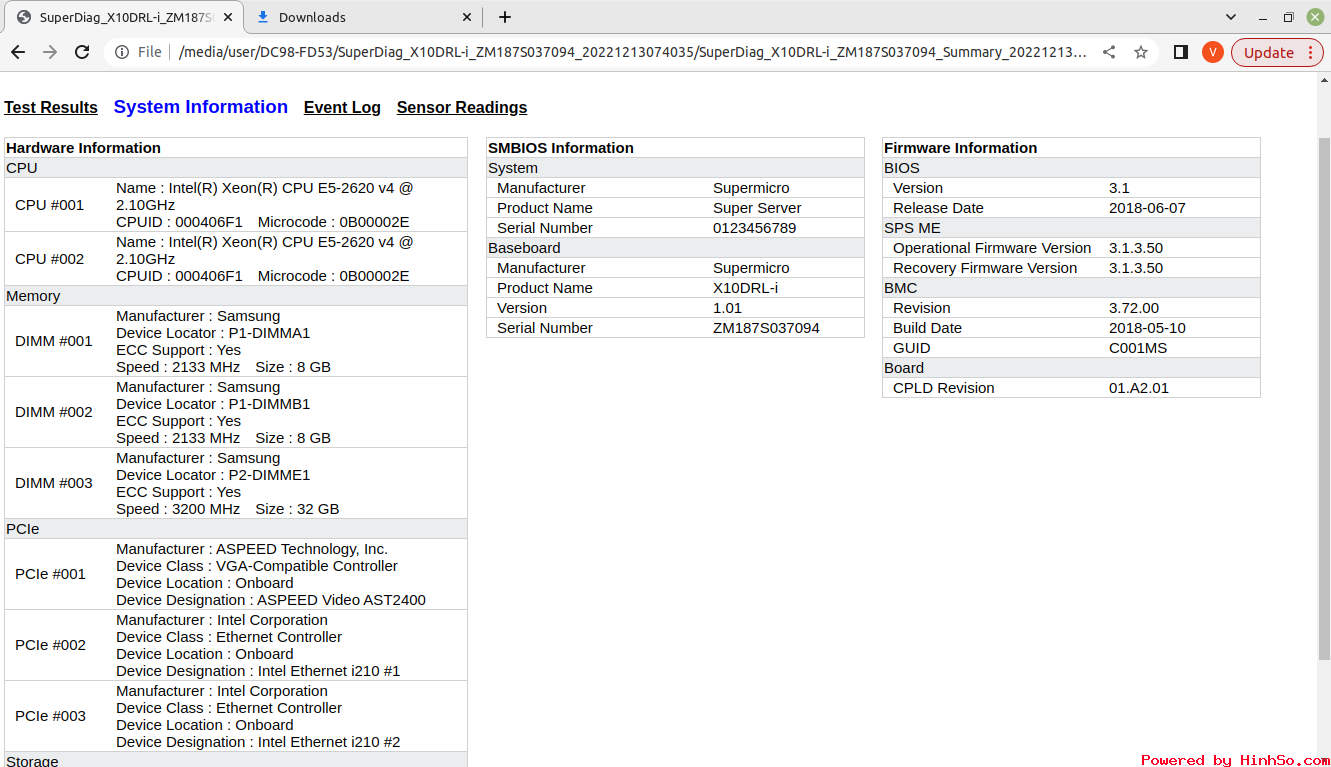Click the BMC revision 3.72.00 value
The image size is (1331, 767).
[x=1134, y=308]
